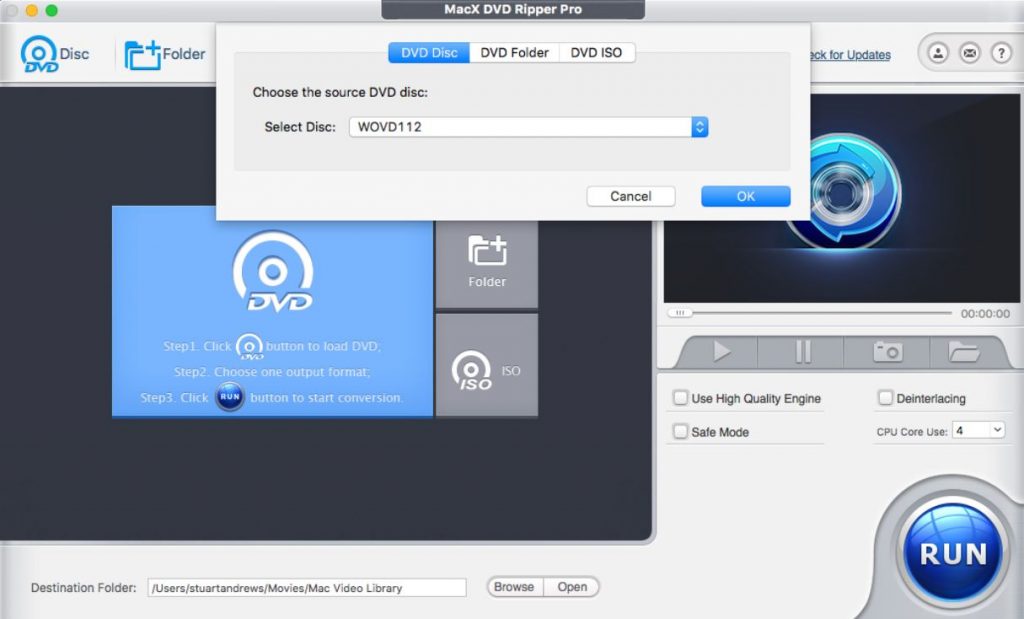Image resolution: width=1024 pixels, height=619 pixels.
Task: Click the email envelope icon
Action: tap(970, 53)
